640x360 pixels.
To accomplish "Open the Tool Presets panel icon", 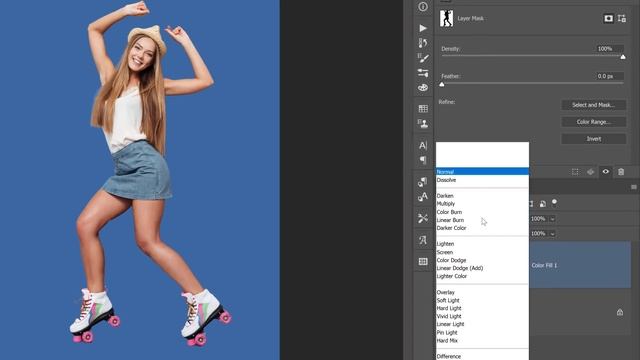I will click(423, 218).
